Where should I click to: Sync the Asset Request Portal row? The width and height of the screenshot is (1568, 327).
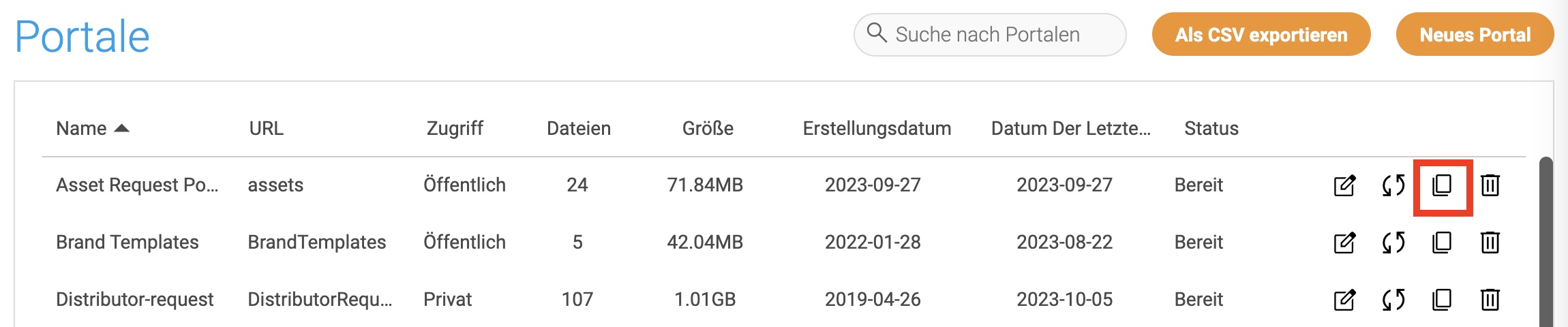tap(1393, 185)
